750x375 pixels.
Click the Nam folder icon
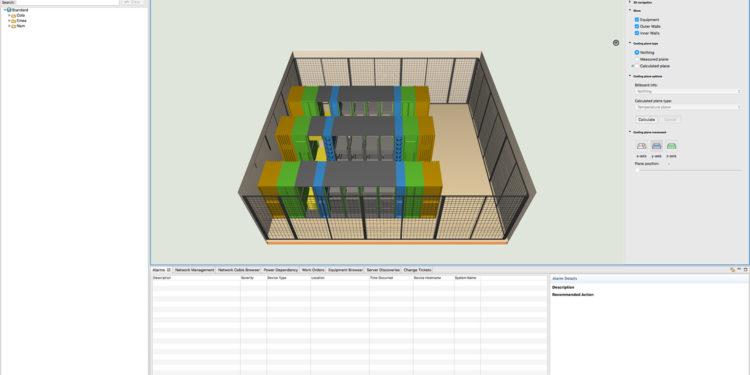pyautogui.click(x=14, y=26)
